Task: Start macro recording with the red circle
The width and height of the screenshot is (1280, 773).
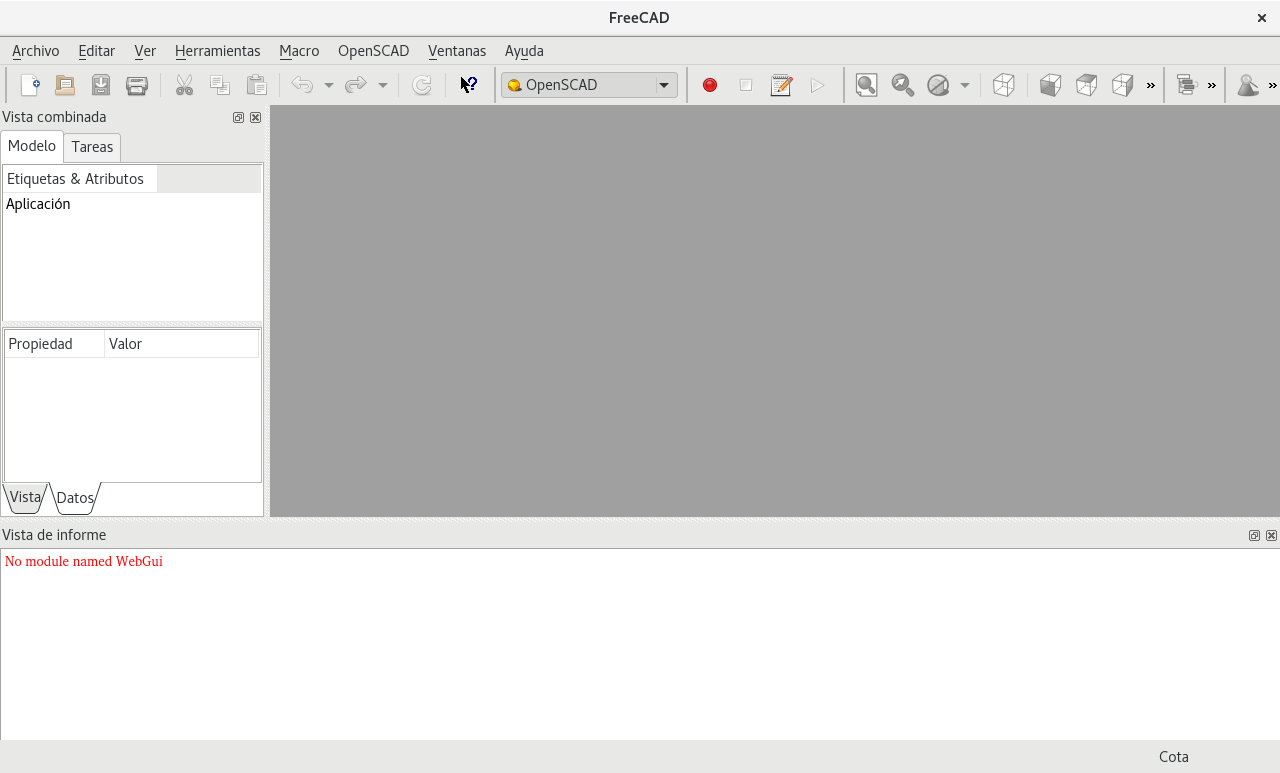Action: tap(710, 85)
